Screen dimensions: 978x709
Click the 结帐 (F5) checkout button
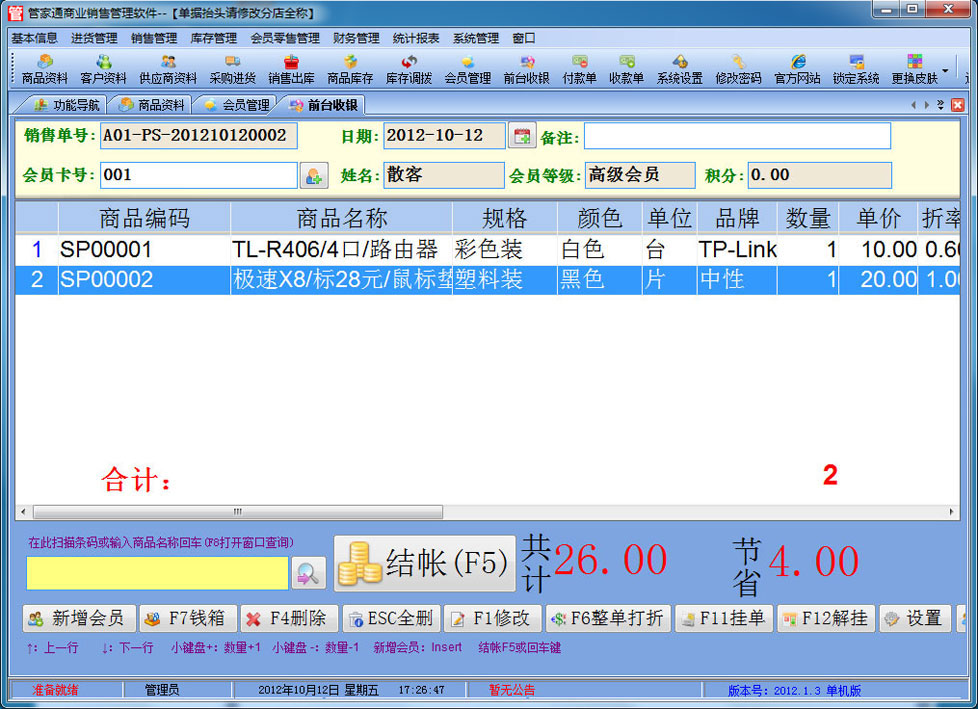pyautogui.click(x=425, y=563)
